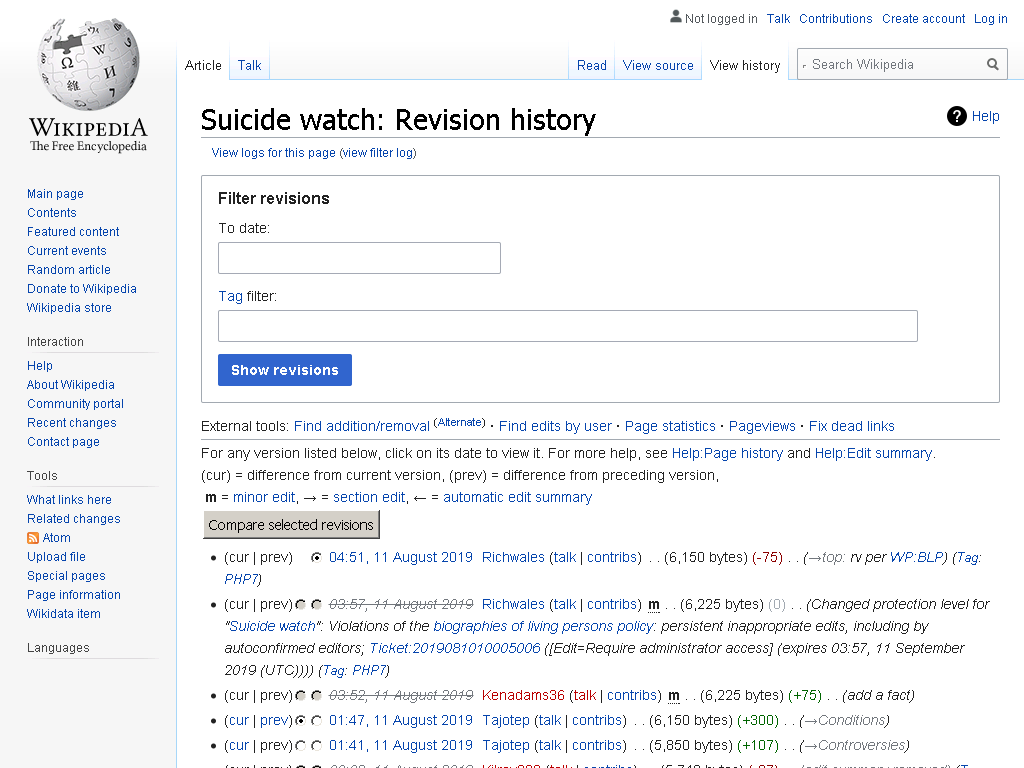Open the Page information link

(74, 594)
